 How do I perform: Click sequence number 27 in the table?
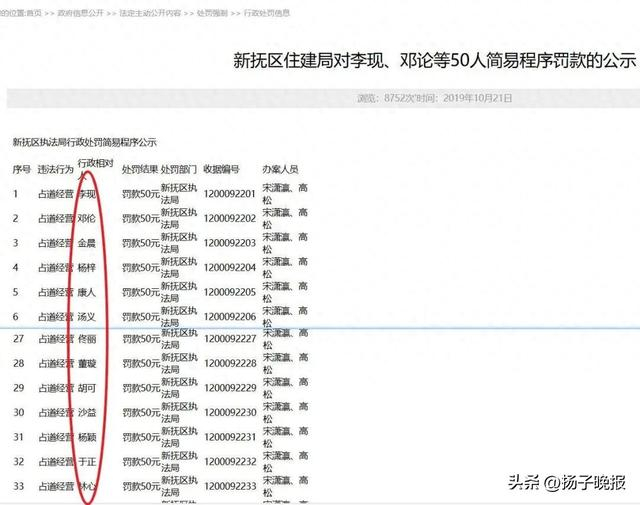[18, 338]
